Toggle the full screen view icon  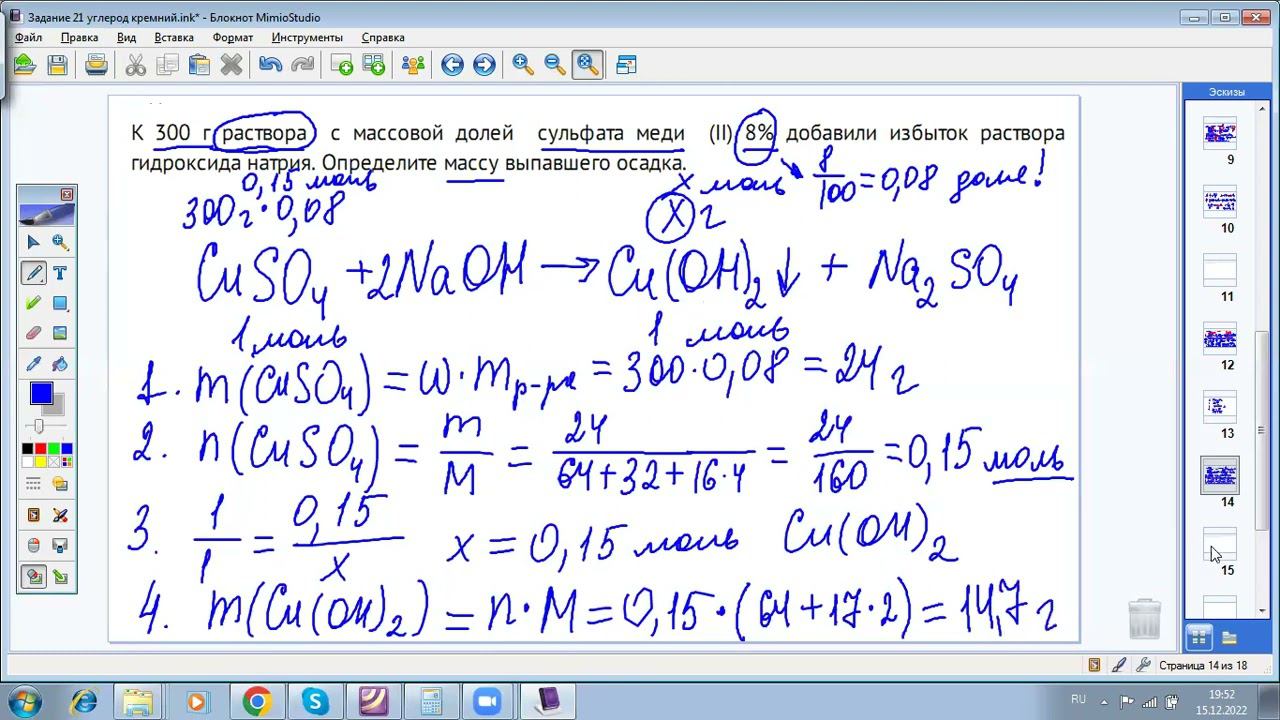click(626, 65)
